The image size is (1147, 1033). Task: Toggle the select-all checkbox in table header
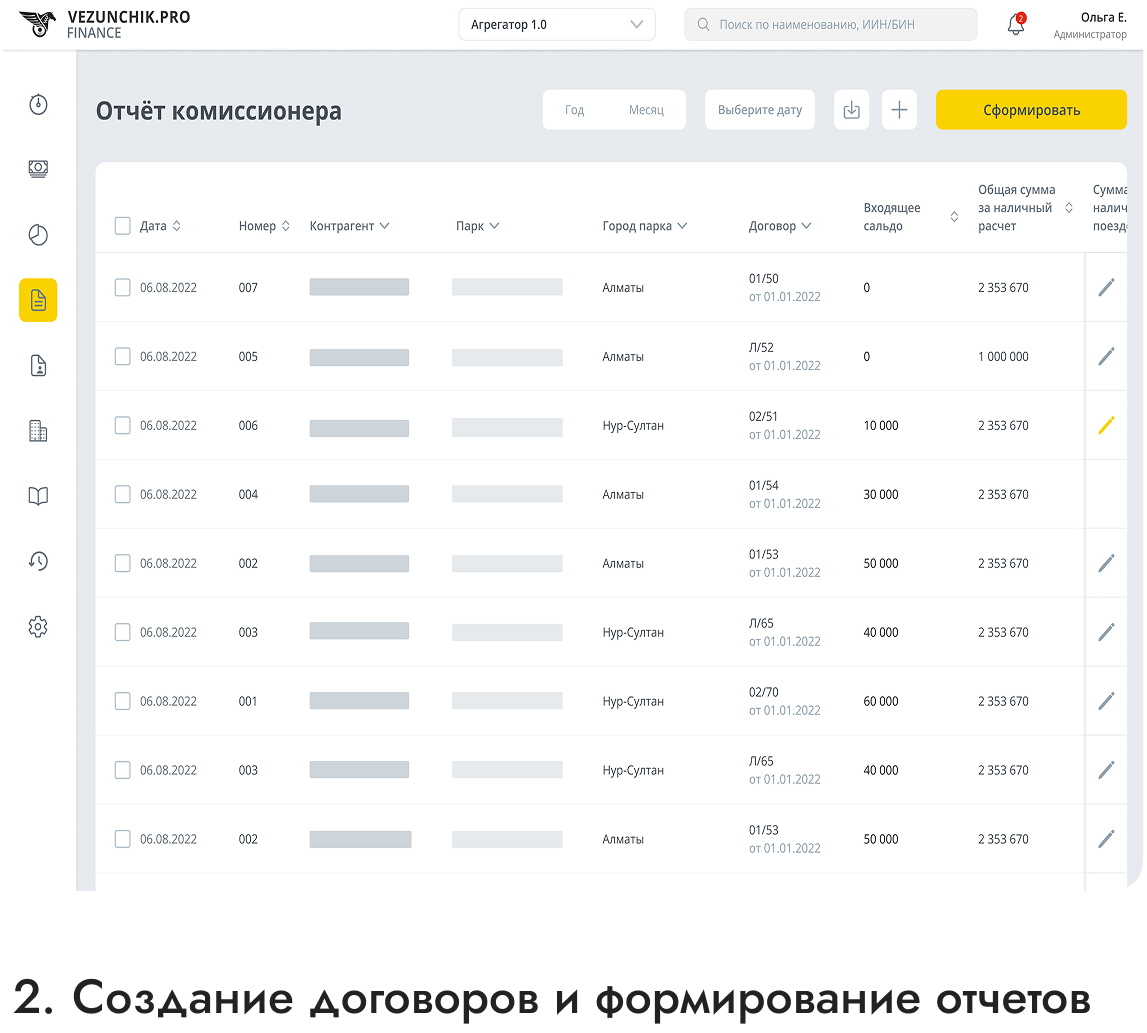123,226
